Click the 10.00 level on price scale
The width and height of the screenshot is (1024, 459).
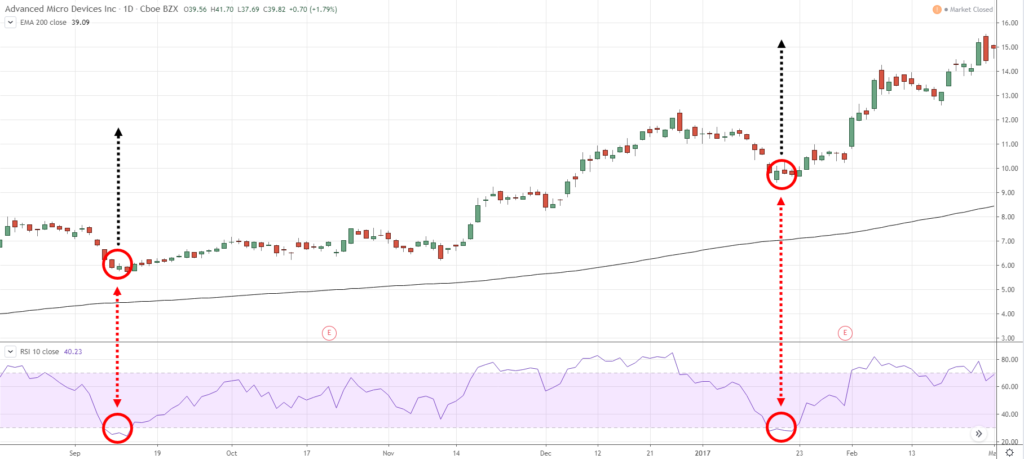(x=1008, y=168)
